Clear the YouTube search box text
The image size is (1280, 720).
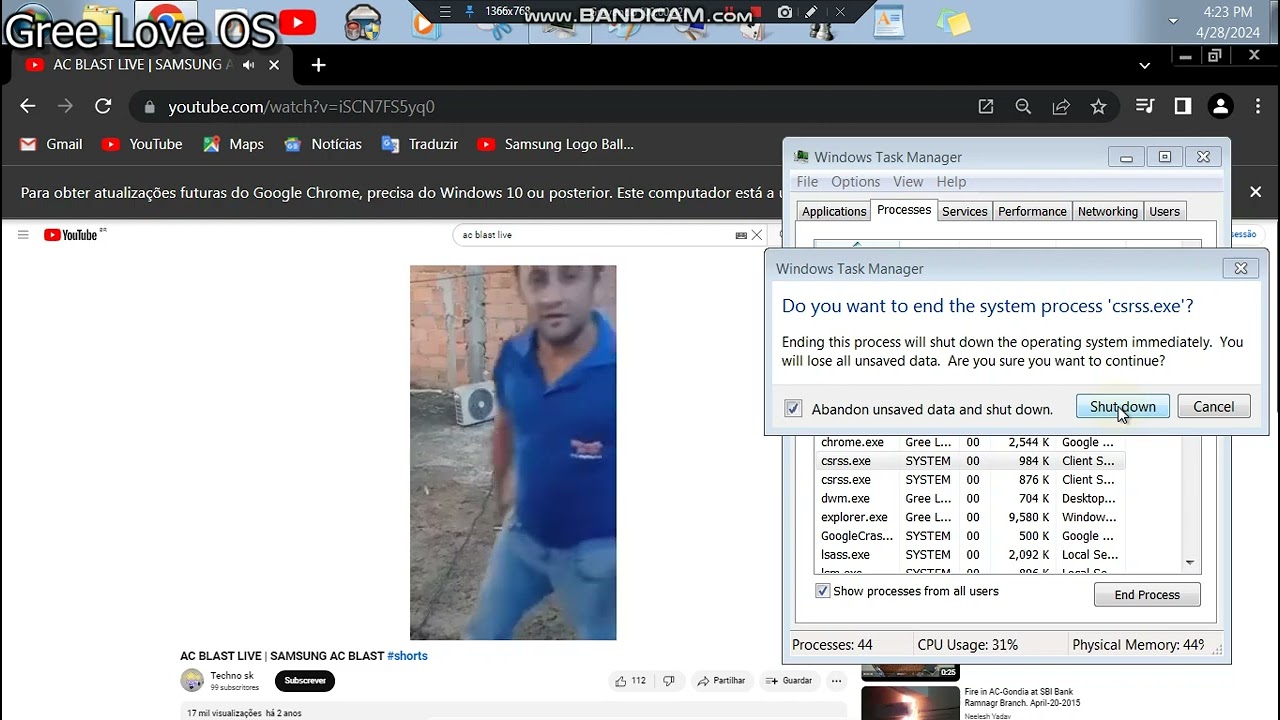coord(757,235)
